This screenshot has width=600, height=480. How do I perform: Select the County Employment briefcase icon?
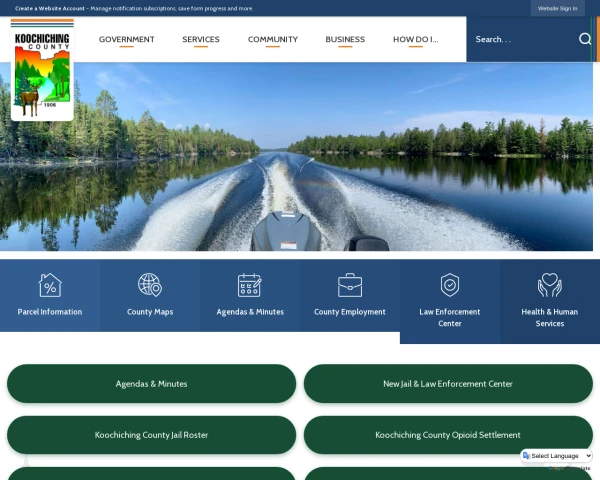click(350, 285)
